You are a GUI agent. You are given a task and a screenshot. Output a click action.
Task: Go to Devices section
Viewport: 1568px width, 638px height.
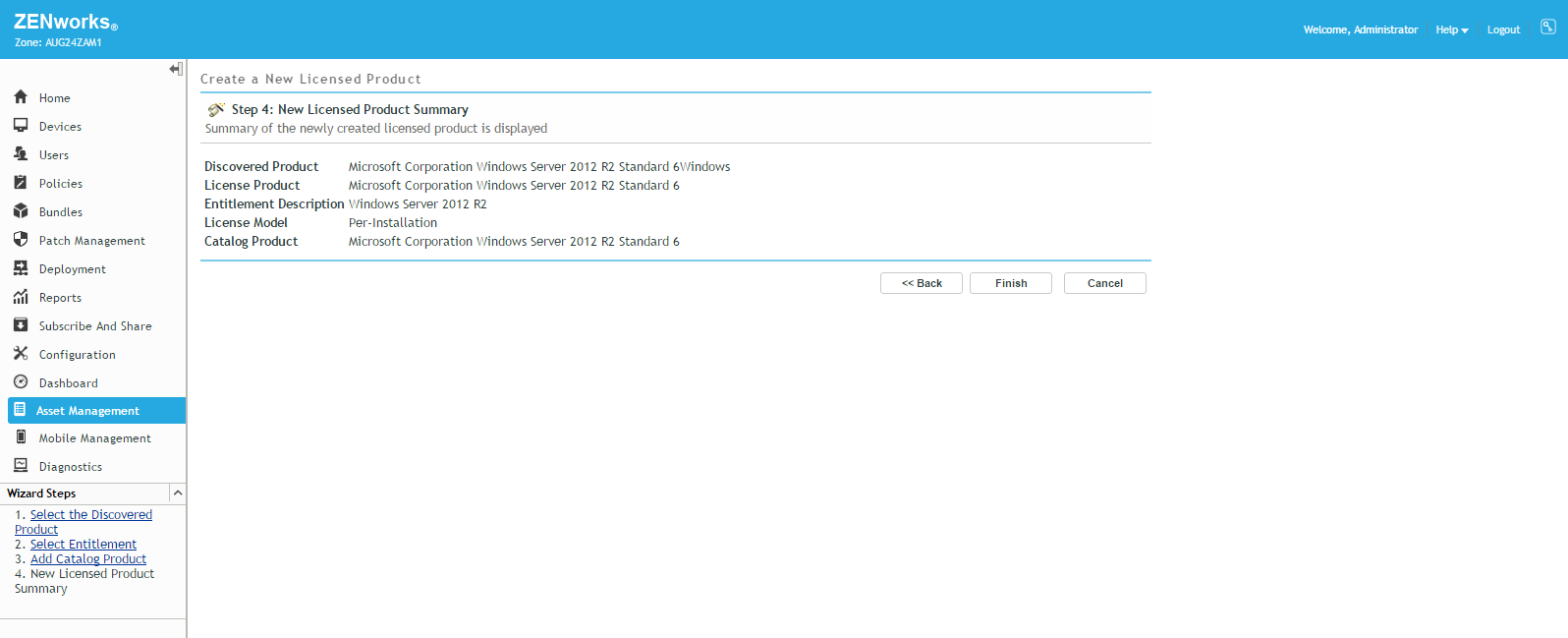pyautogui.click(x=60, y=127)
